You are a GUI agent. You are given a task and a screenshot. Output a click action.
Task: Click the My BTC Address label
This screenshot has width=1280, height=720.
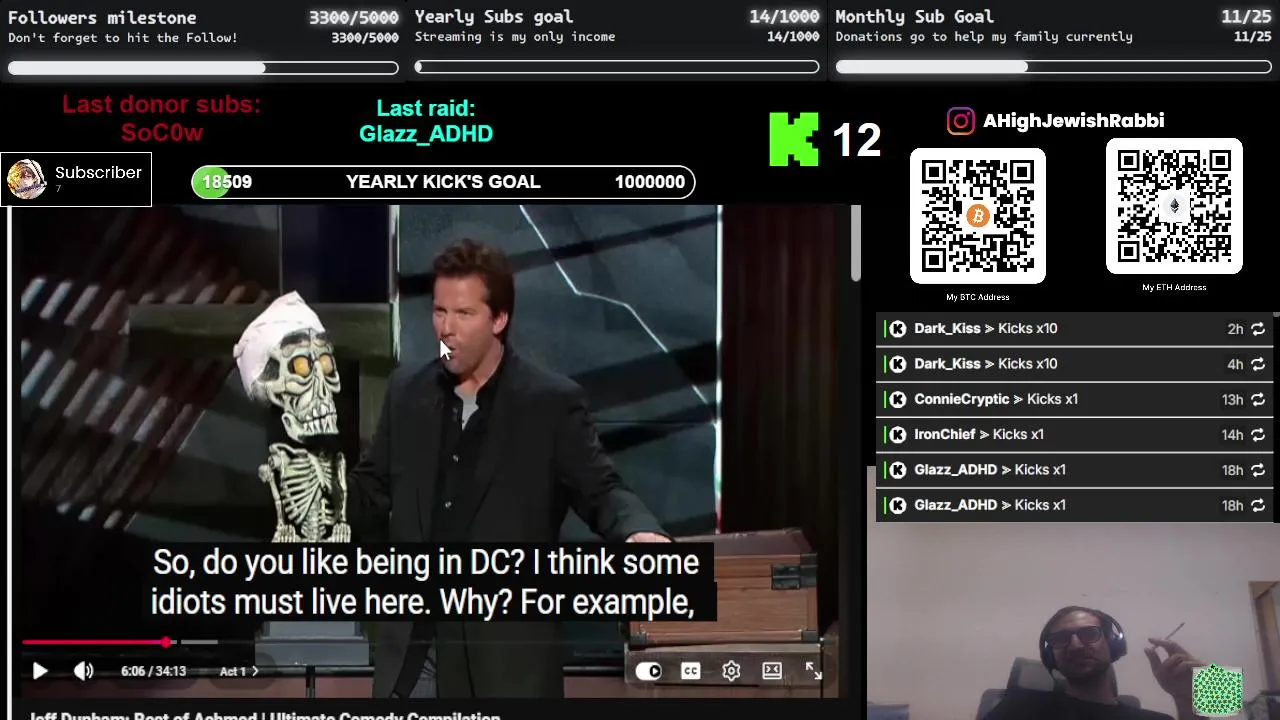tap(978, 297)
